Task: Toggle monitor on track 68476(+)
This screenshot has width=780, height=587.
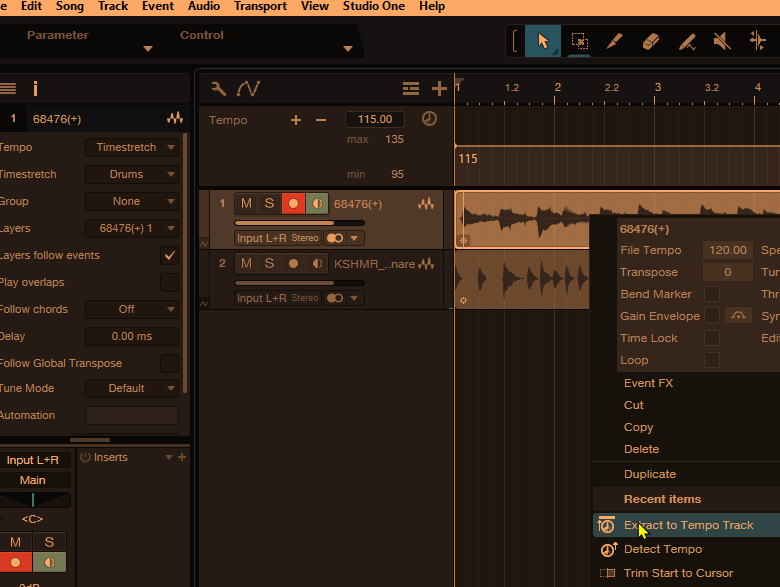Action: [x=316, y=204]
